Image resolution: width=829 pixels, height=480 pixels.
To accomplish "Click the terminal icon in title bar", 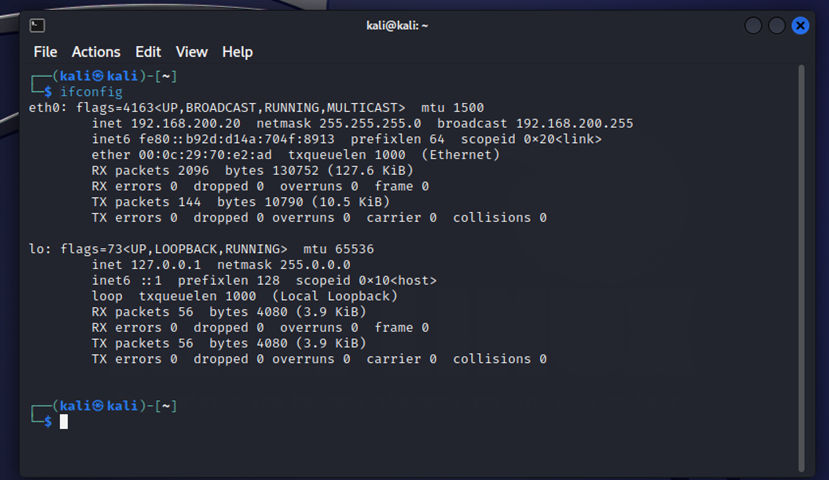I will [37, 25].
